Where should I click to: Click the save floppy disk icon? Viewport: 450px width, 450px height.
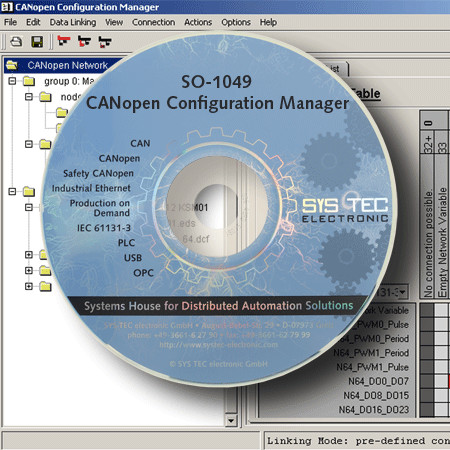coord(37,42)
